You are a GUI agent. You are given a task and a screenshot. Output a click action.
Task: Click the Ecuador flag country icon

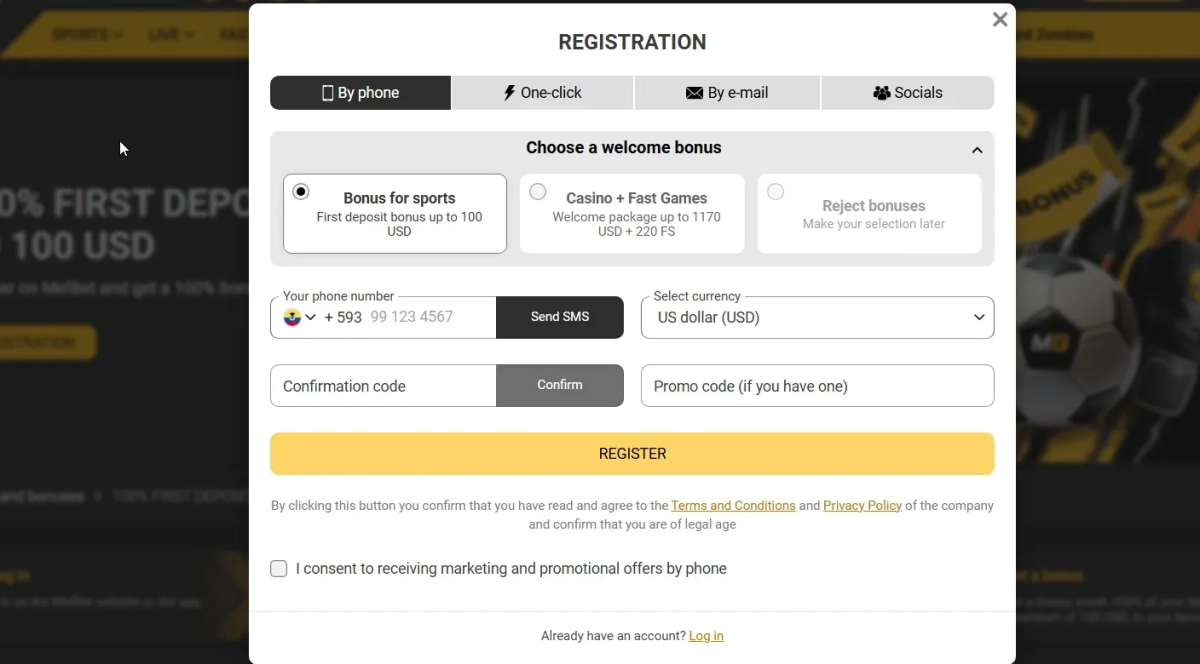[292, 317]
